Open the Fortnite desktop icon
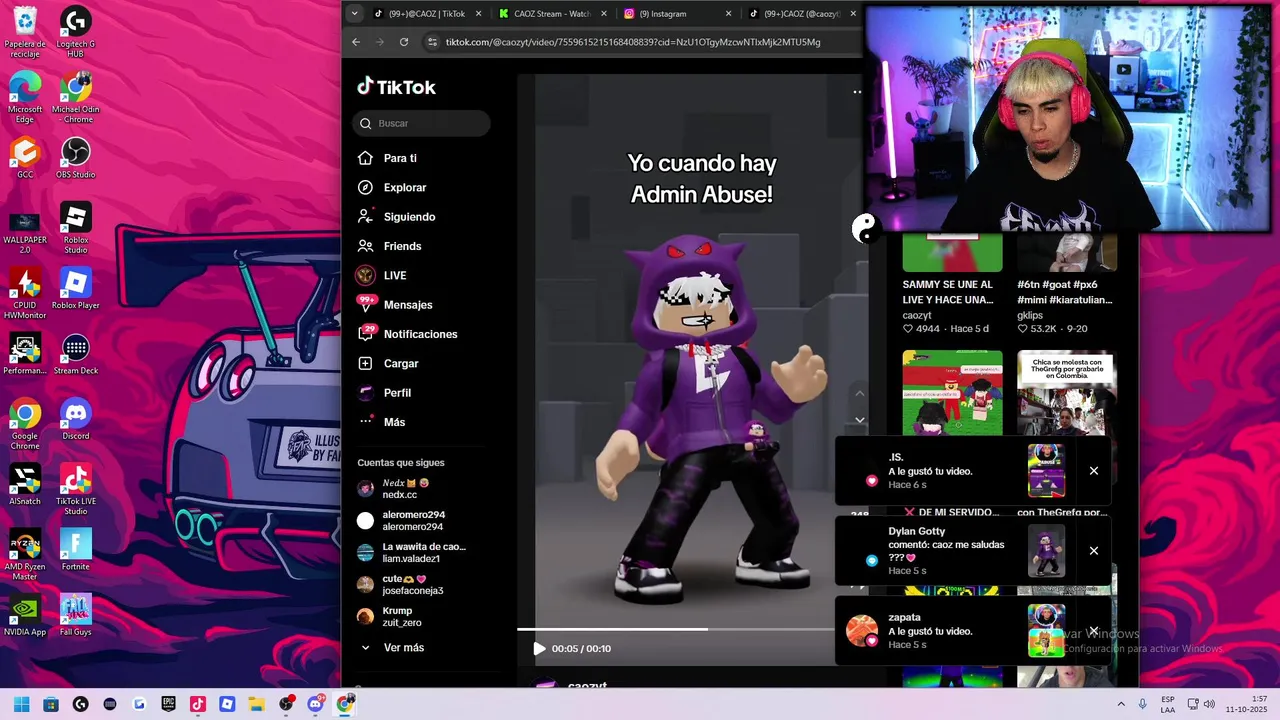 [x=76, y=550]
